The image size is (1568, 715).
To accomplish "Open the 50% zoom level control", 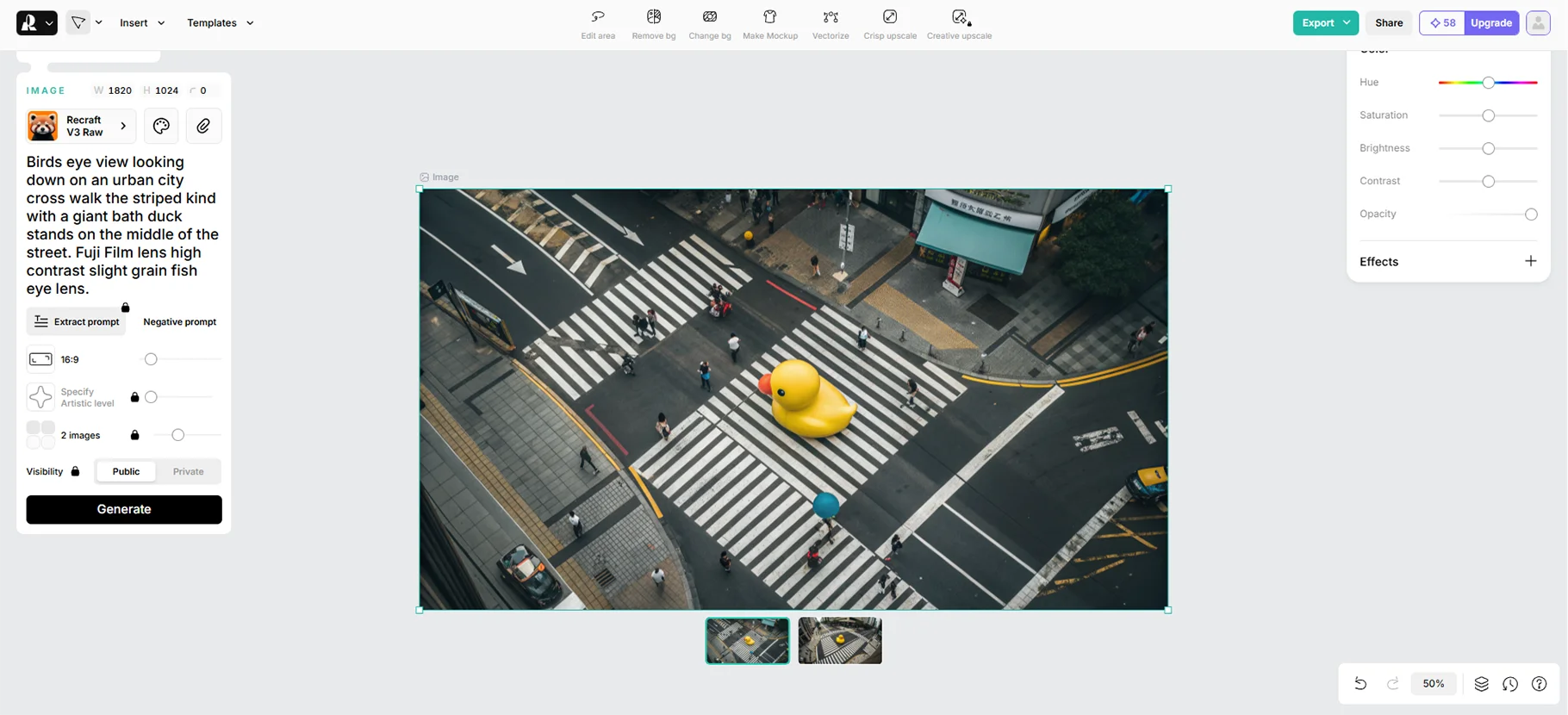I will coord(1434,683).
